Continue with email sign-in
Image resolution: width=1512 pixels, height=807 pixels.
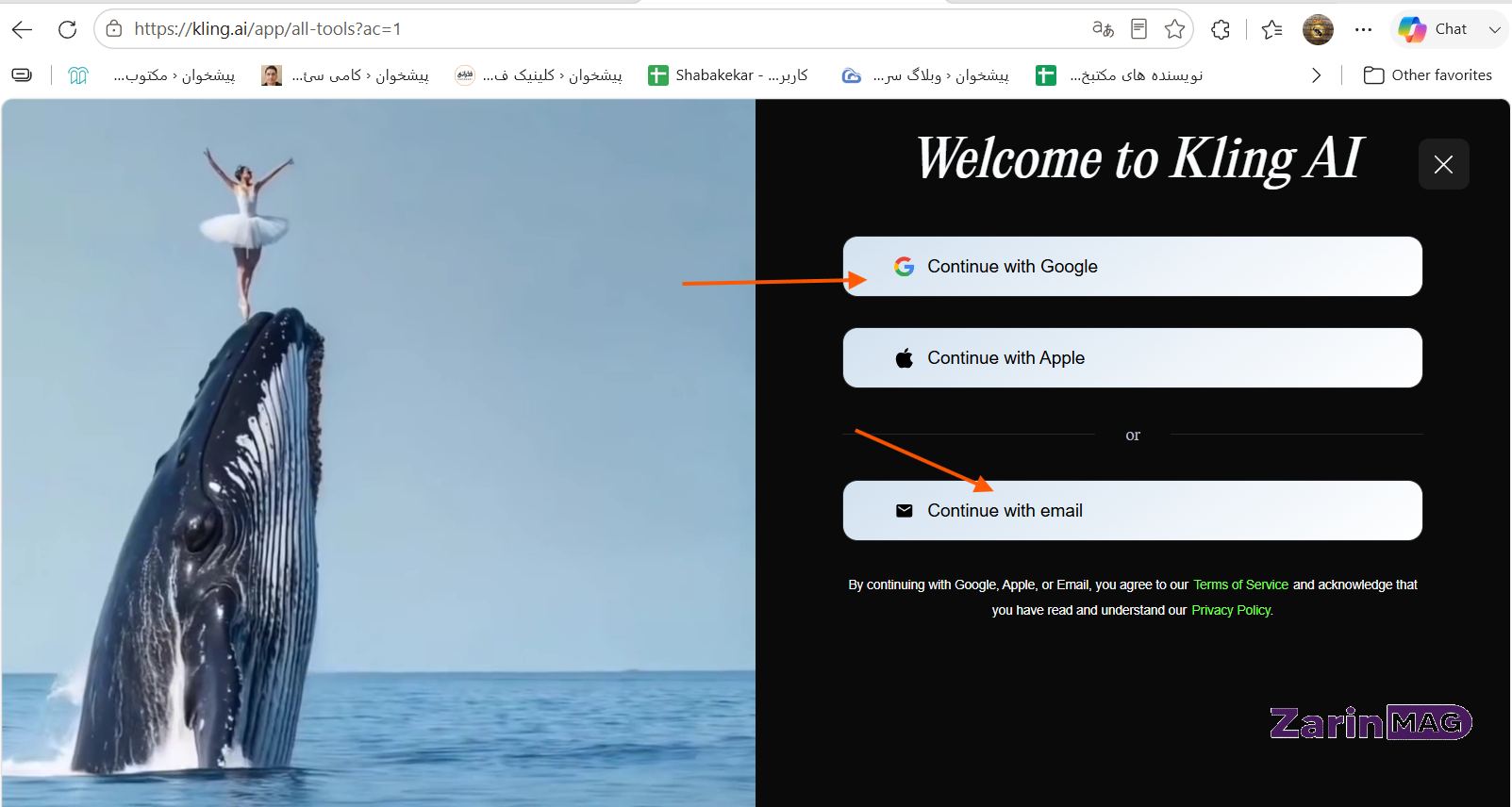pos(1132,511)
